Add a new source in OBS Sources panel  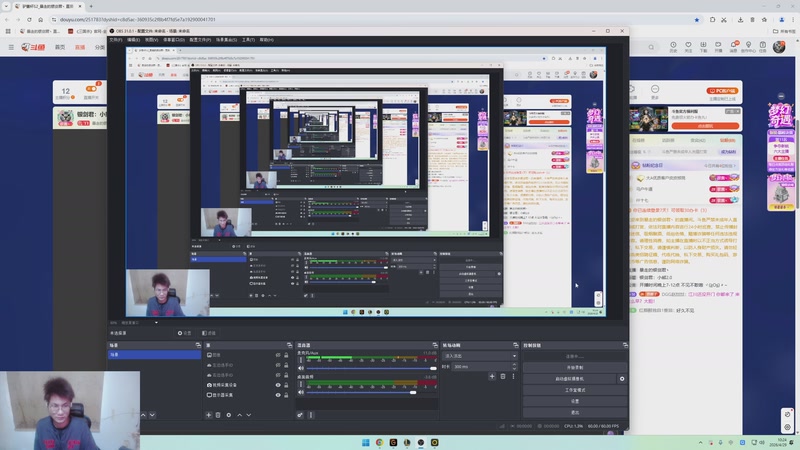(x=209, y=415)
